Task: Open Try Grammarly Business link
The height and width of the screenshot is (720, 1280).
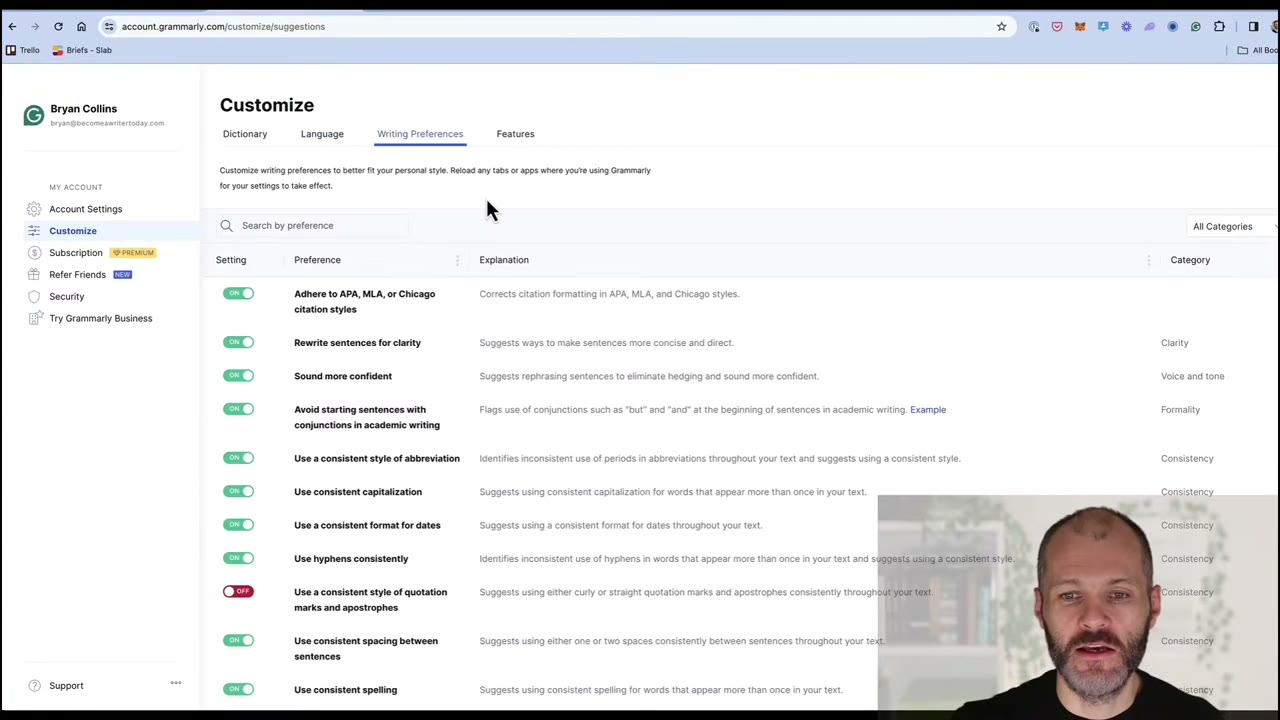Action: coord(101,319)
